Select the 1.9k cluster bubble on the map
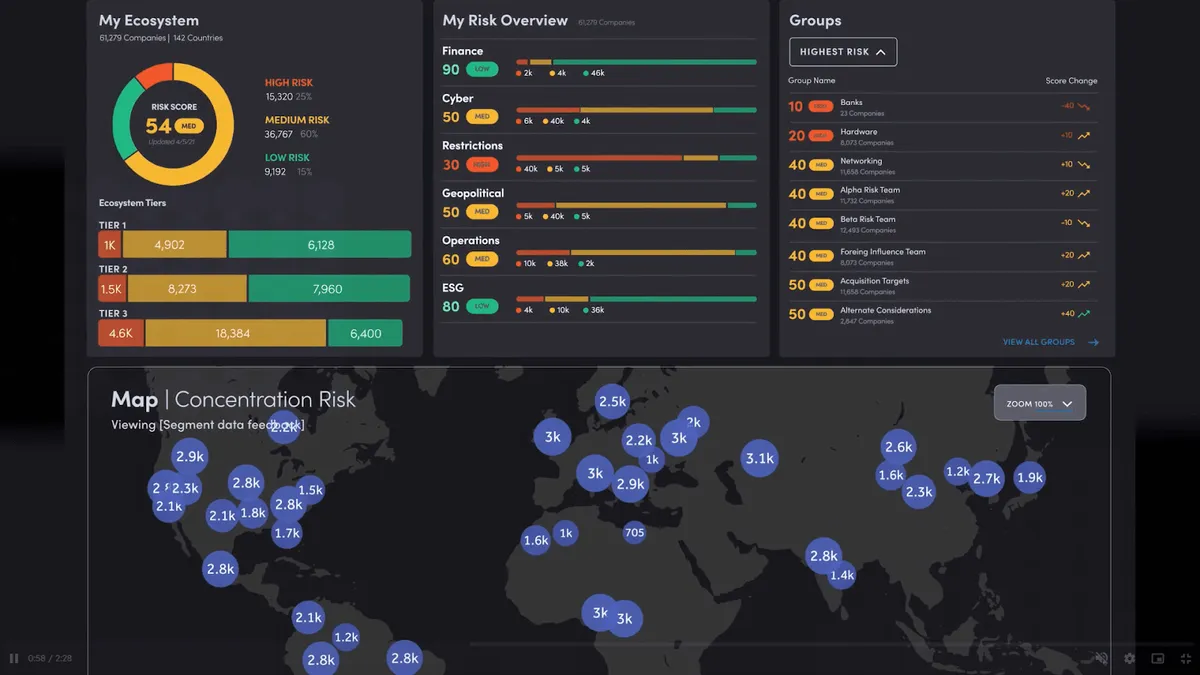 1030,478
